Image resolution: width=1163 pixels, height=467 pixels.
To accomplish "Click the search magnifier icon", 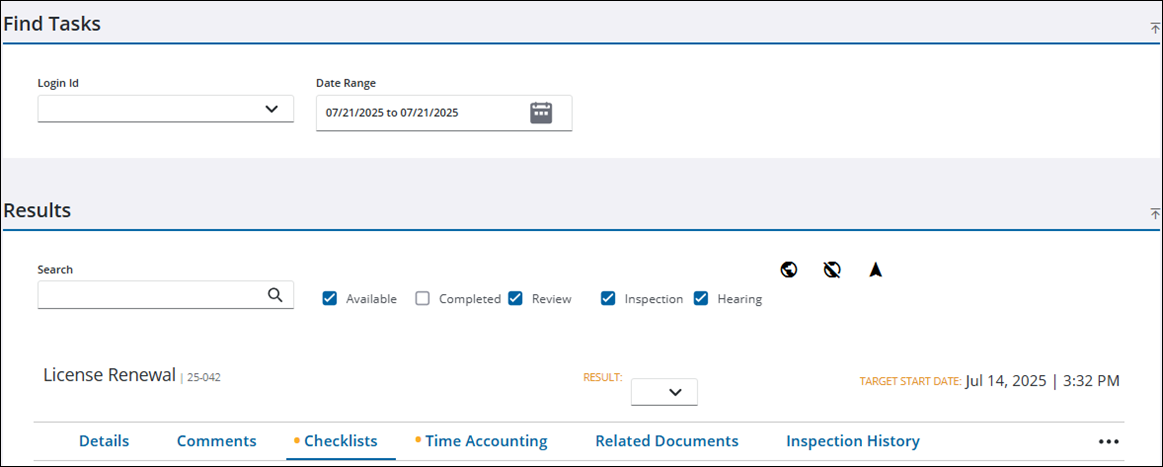I will tap(275, 295).
